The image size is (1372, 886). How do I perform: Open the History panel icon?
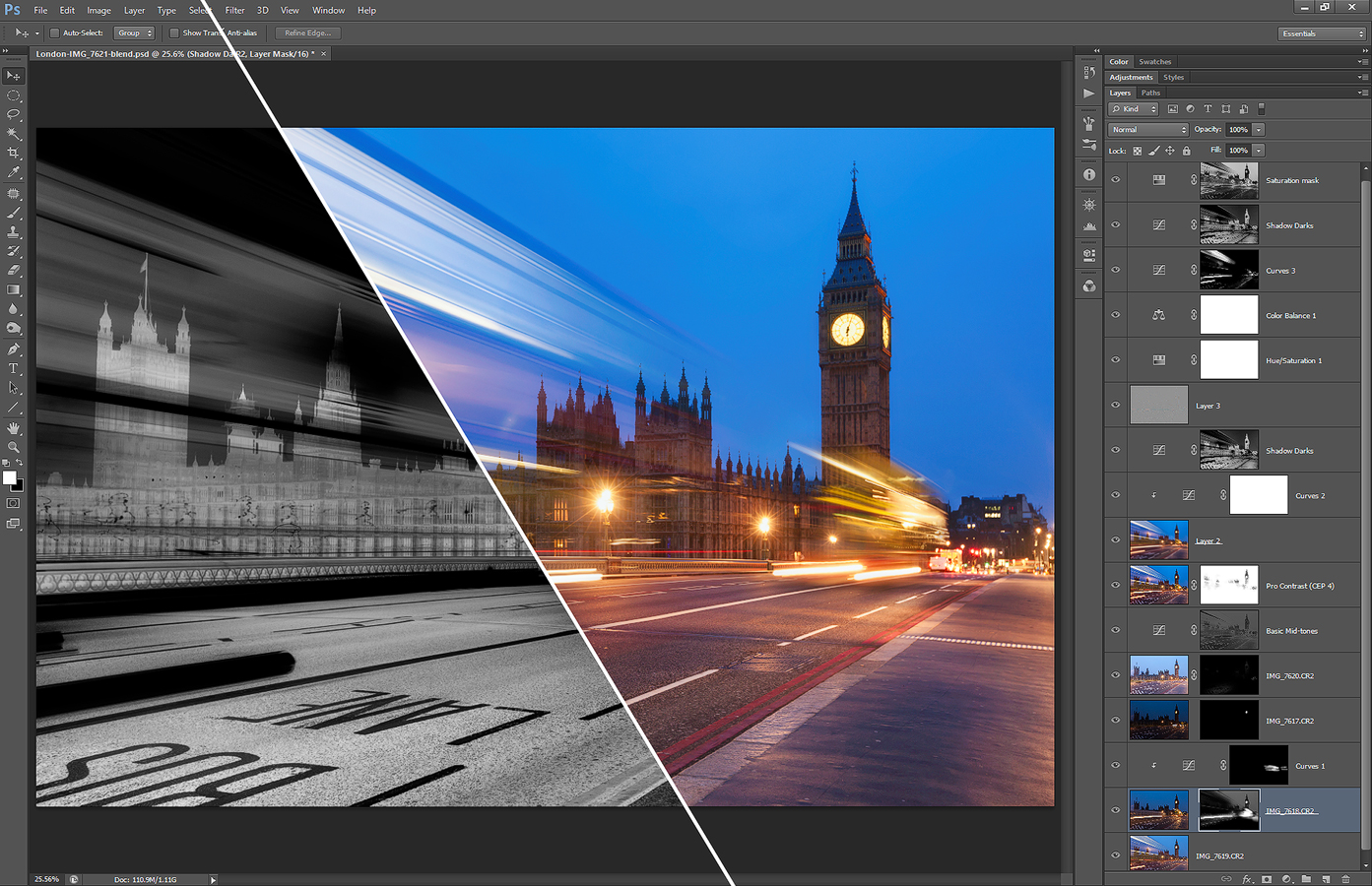(1088, 73)
